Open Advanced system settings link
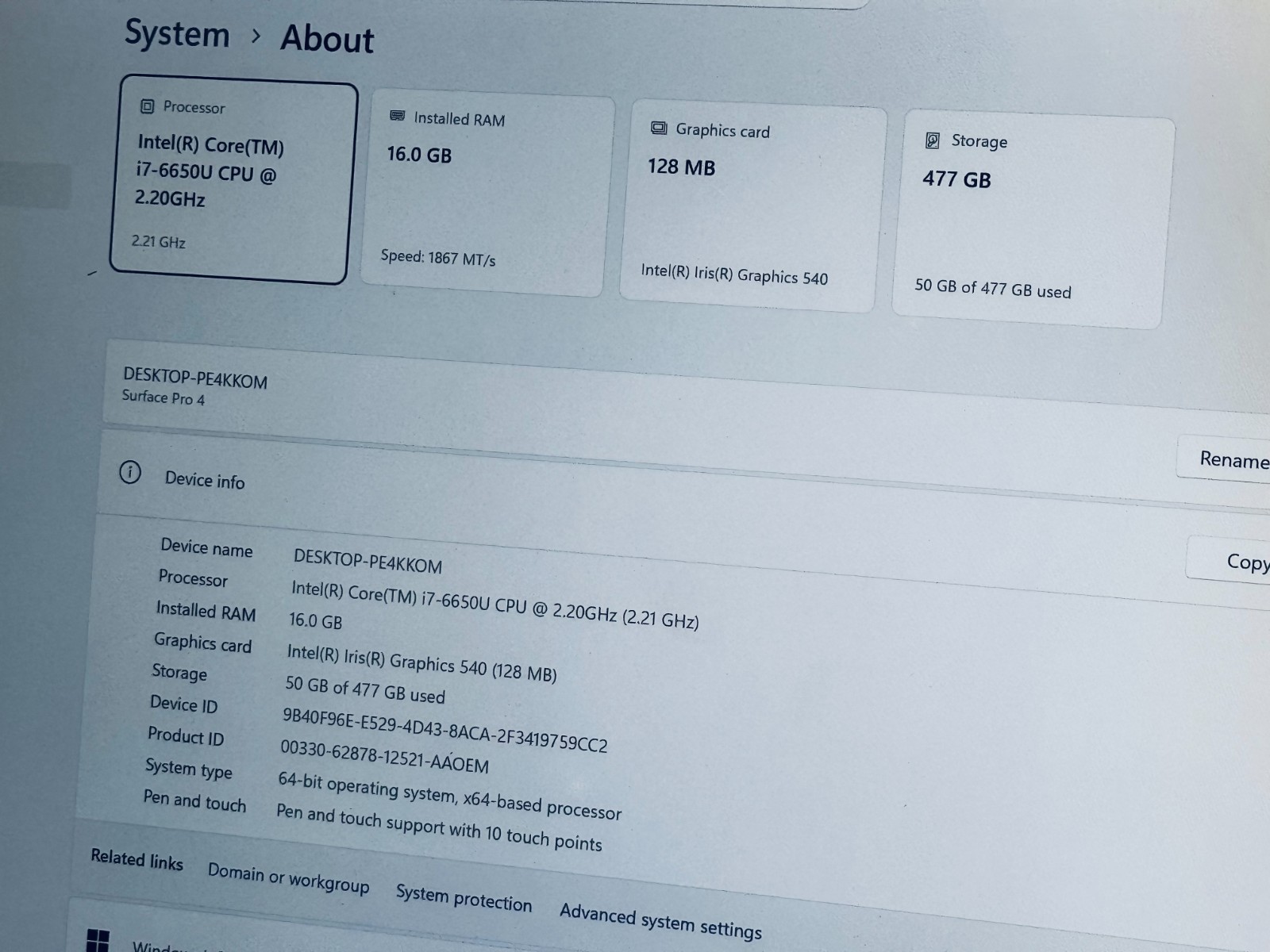The width and height of the screenshot is (1270, 952). (x=660, y=920)
